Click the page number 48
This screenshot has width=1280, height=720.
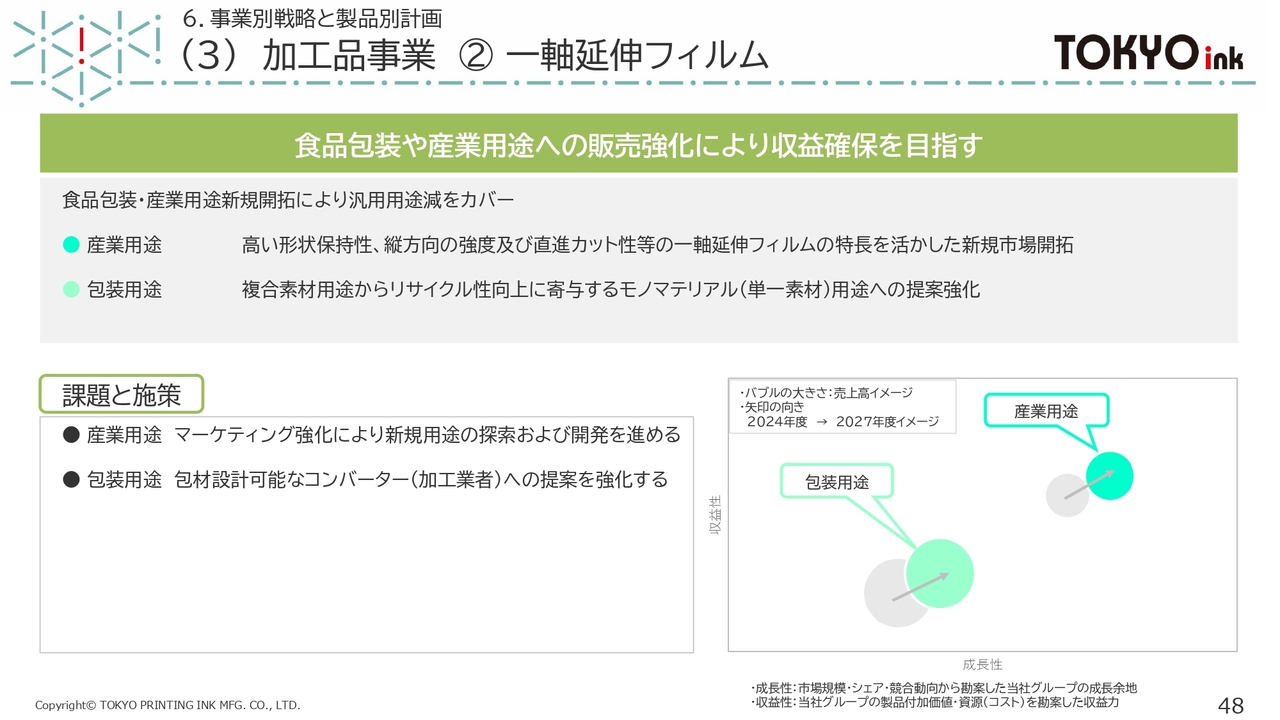pos(1231,704)
